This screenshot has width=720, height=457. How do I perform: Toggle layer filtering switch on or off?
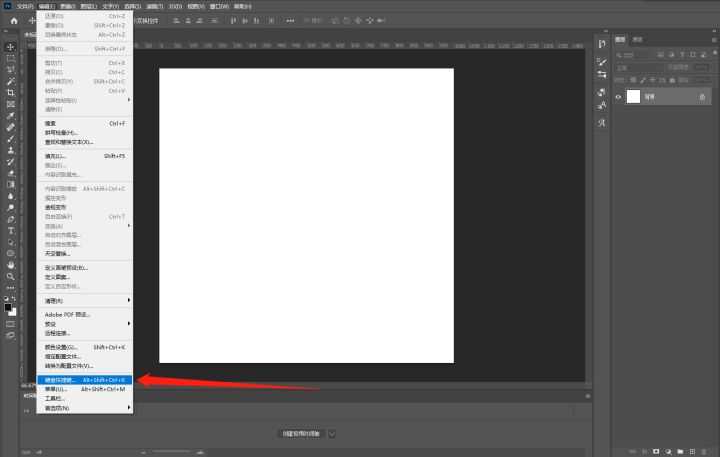pyautogui.click(x=715, y=55)
